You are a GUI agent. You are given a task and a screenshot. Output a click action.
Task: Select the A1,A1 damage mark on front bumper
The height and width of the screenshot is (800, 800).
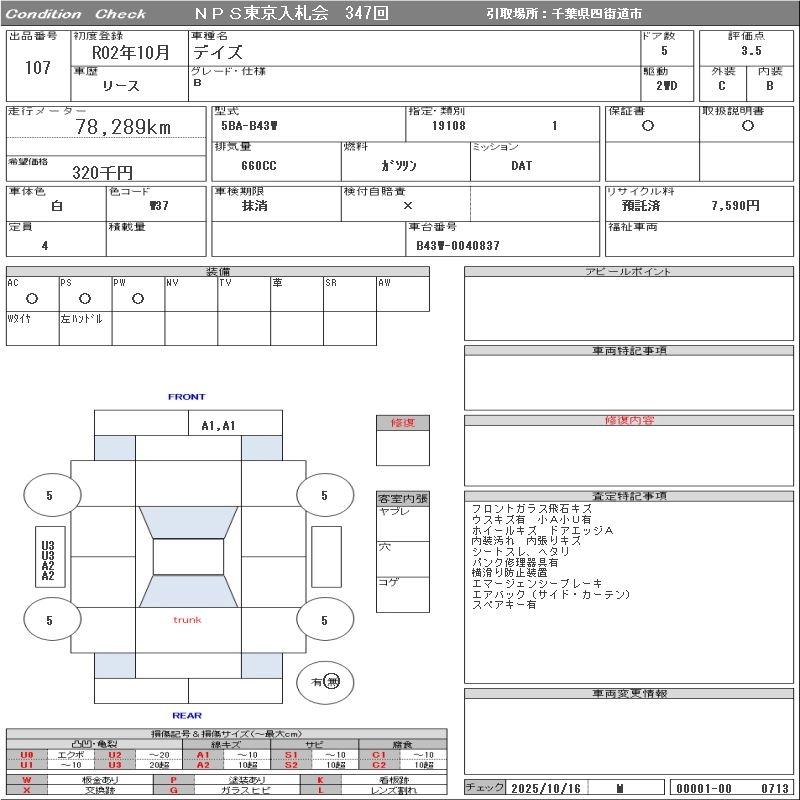pos(218,425)
